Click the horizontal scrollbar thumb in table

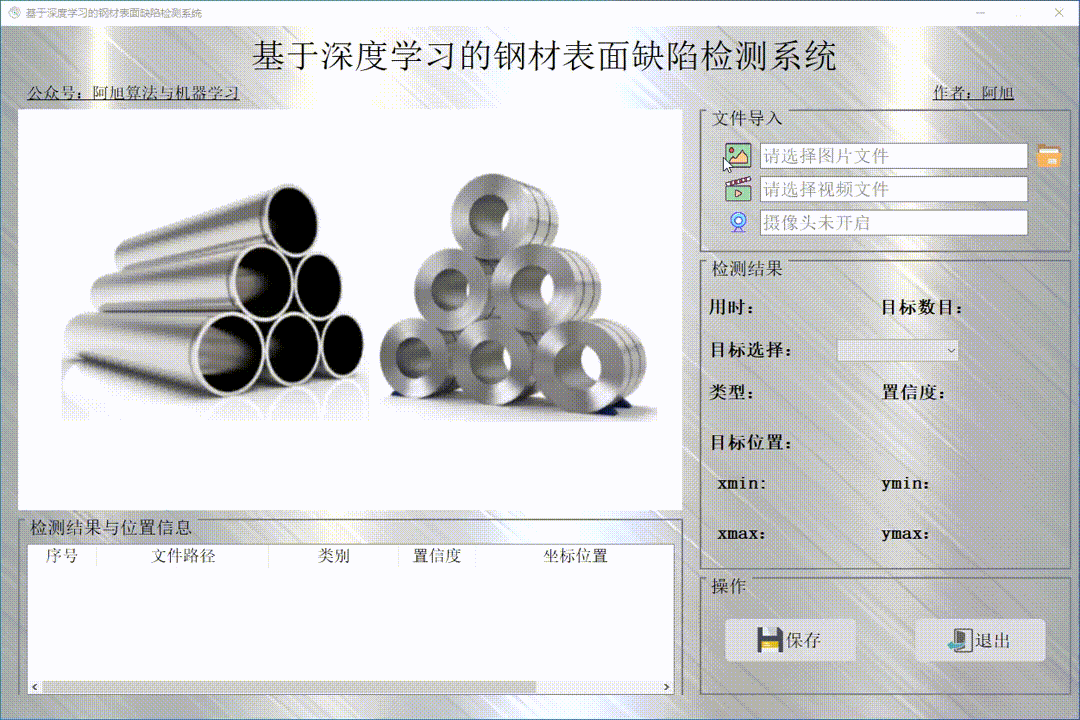pyautogui.click(x=289, y=687)
